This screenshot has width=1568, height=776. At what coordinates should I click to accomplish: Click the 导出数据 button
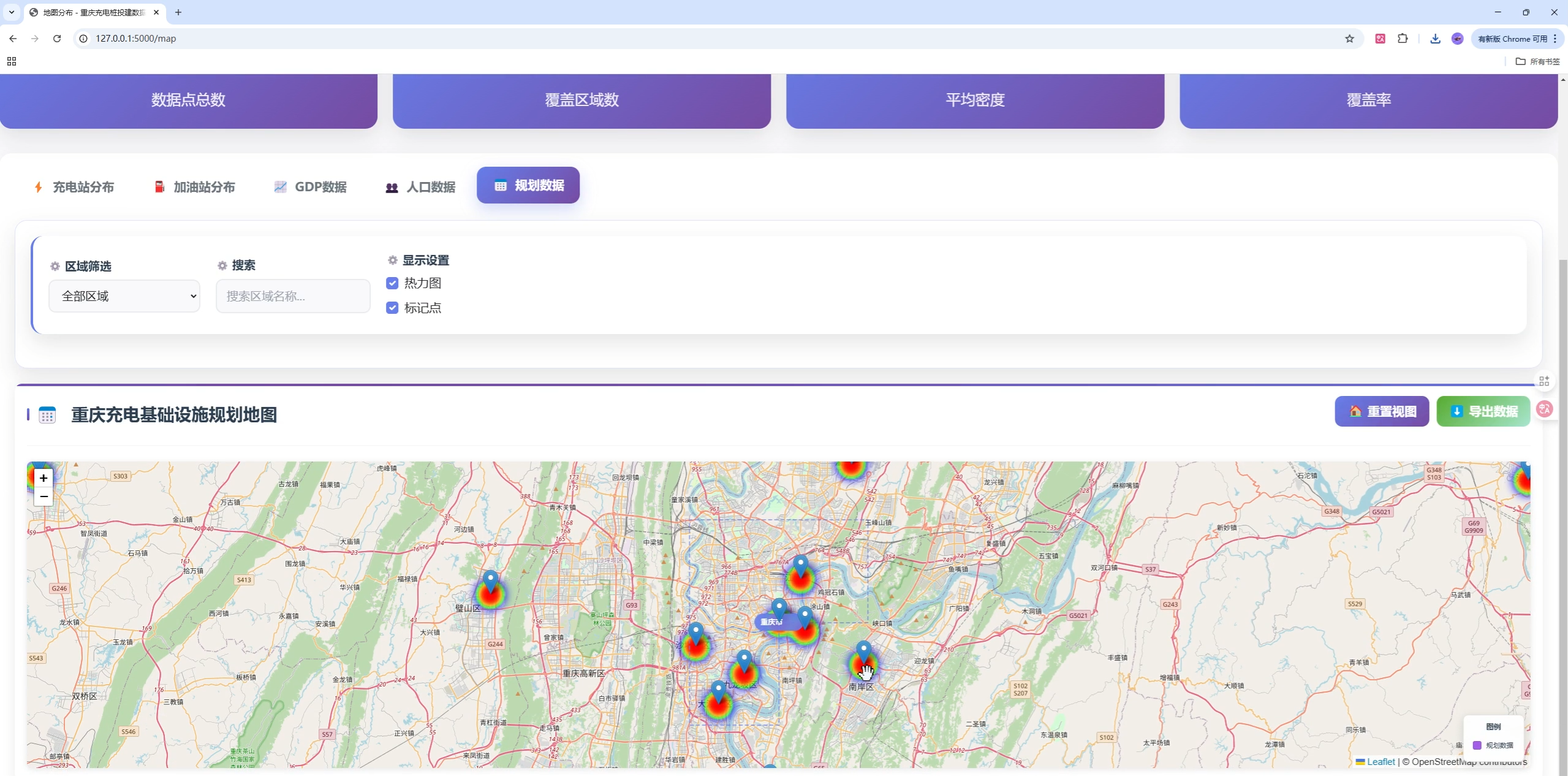pyautogui.click(x=1483, y=411)
